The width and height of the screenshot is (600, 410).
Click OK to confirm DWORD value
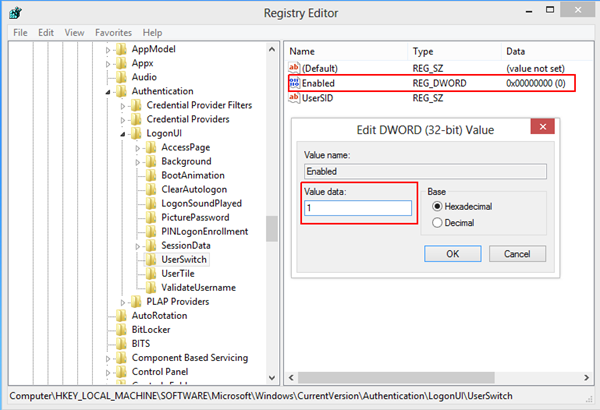(x=452, y=254)
